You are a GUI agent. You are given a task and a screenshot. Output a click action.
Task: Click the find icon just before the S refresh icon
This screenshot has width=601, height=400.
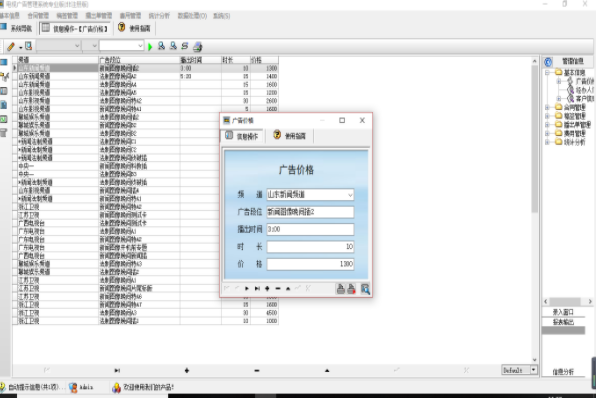[173, 46]
